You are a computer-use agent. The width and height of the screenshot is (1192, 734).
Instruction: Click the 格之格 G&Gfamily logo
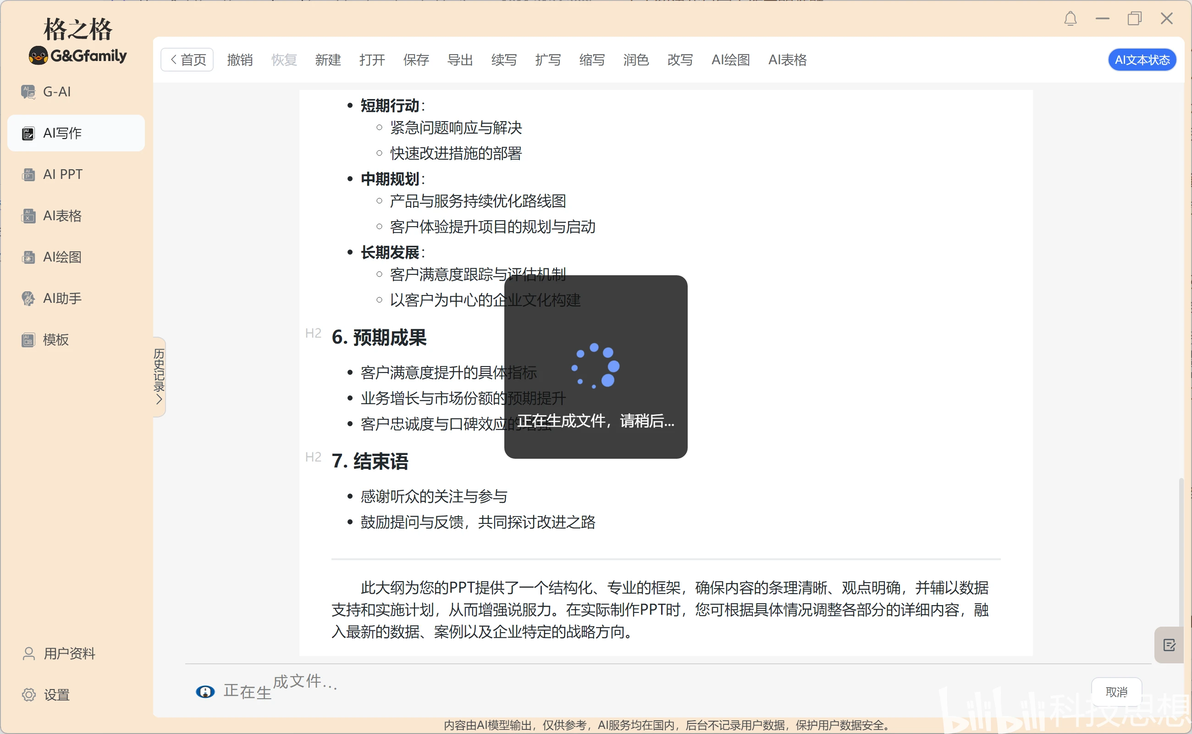[x=78, y=41]
